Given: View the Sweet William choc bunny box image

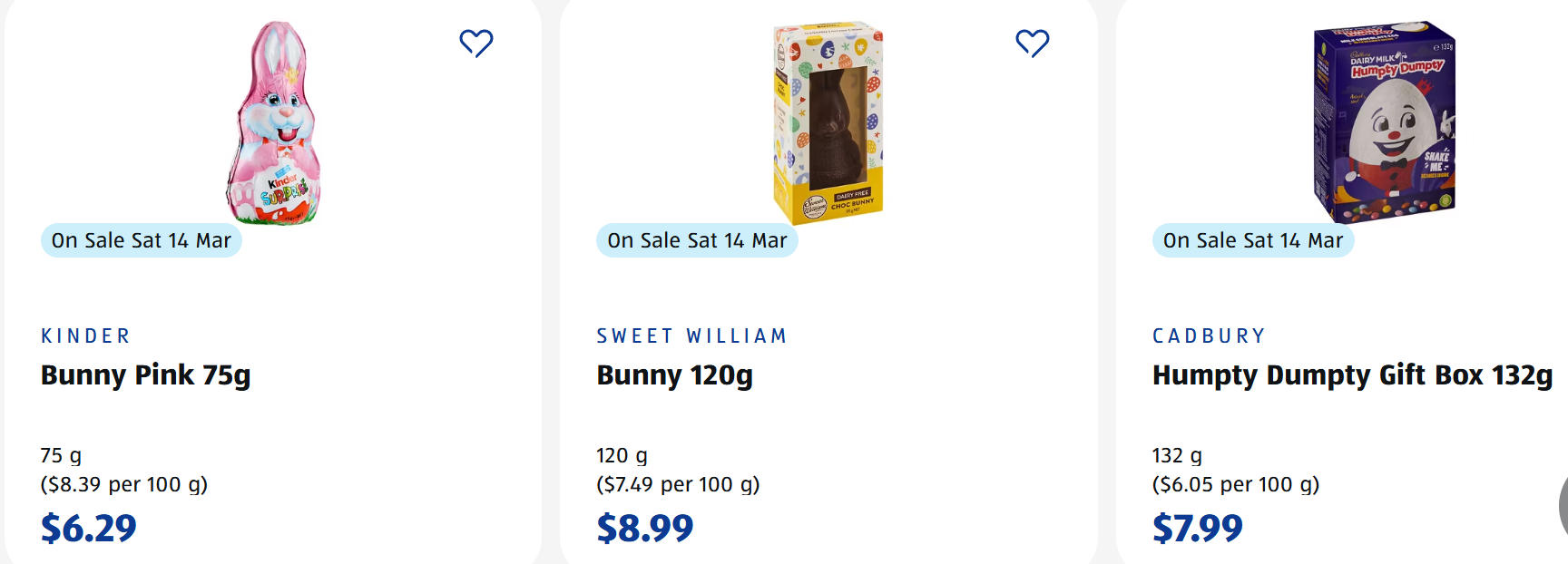Looking at the screenshot, I should pos(828,122).
